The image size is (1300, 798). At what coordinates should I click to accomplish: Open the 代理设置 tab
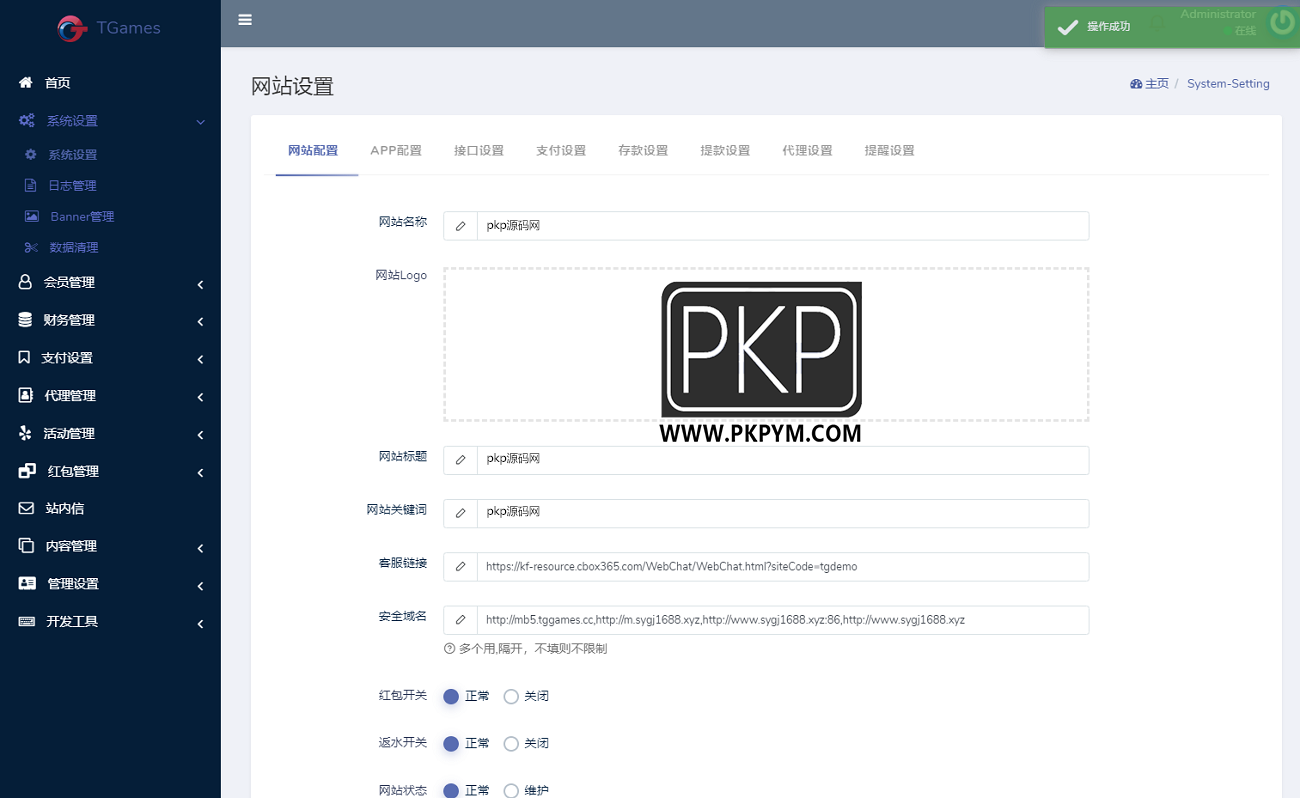(x=807, y=151)
